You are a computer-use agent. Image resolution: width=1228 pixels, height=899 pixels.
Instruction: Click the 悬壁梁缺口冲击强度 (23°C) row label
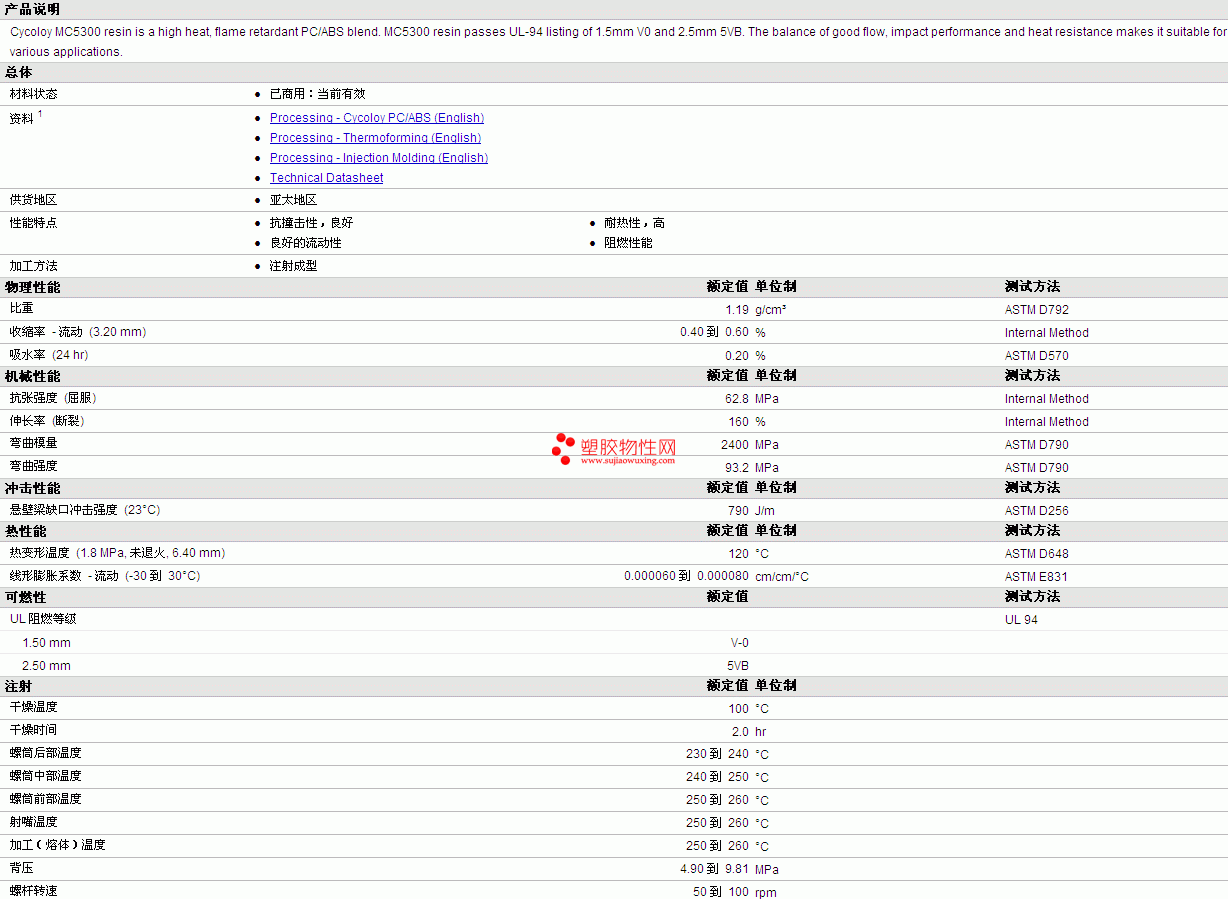[85, 510]
